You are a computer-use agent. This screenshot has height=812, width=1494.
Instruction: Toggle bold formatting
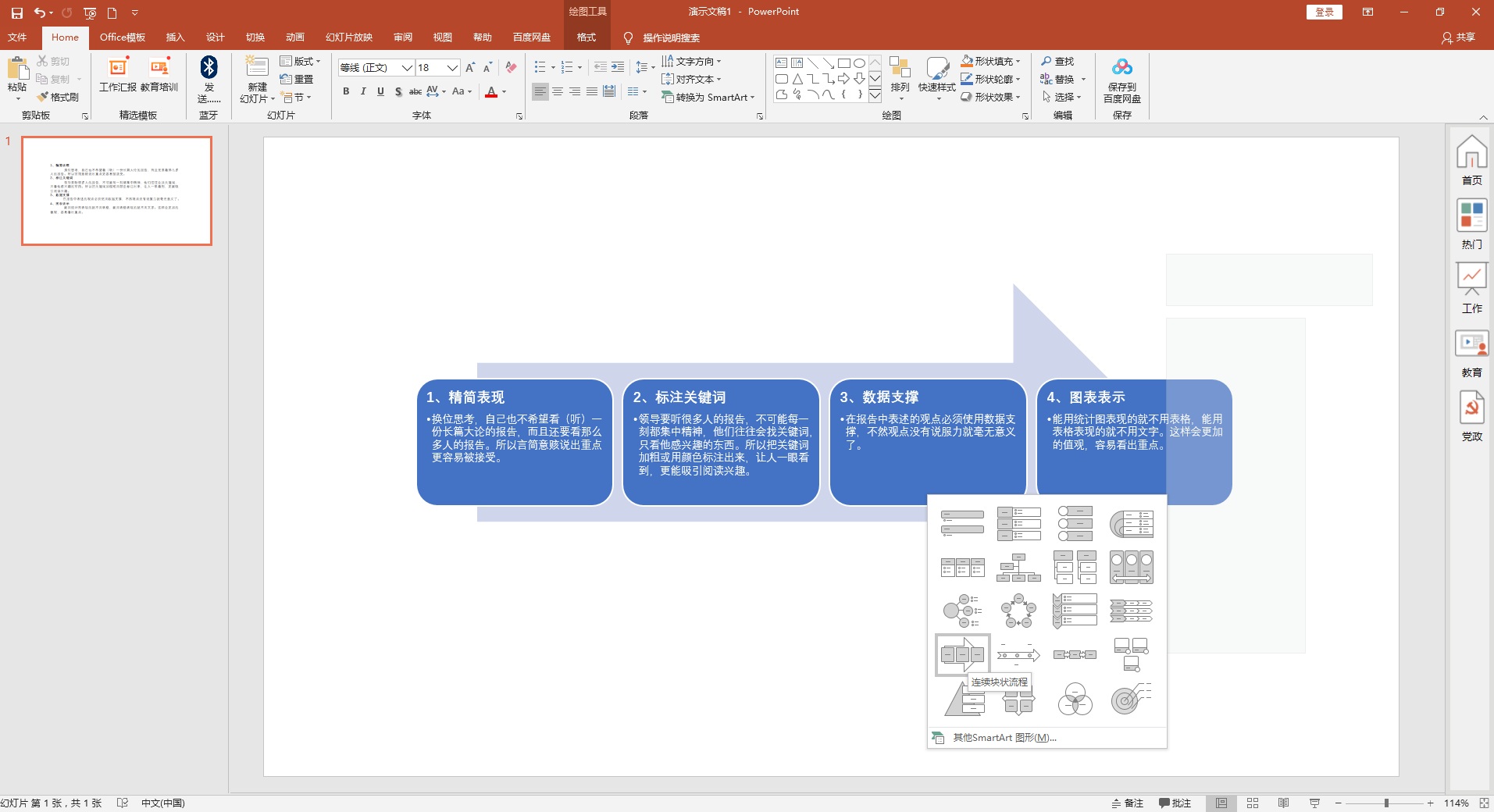346,91
